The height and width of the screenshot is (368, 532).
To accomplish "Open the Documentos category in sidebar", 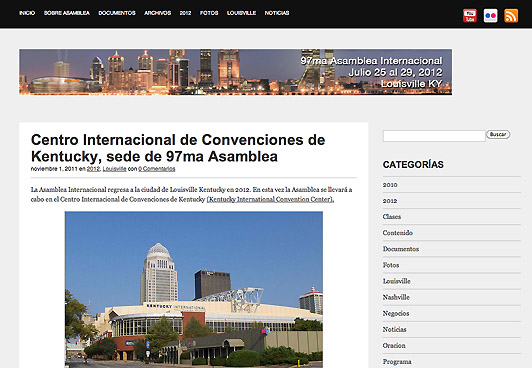I will pyautogui.click(x=401, y=249).
